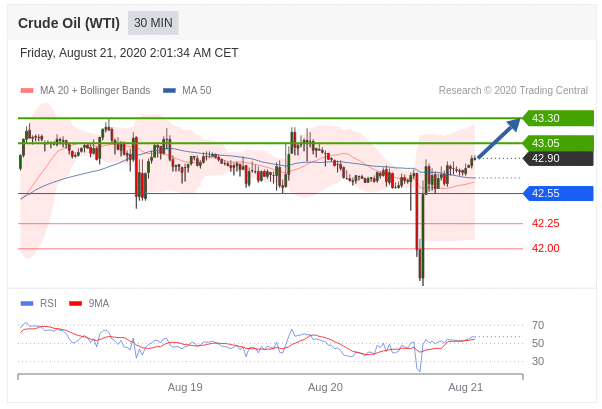Image resolution: width=602 pixels, height=409 pixels.
Task: Click the RSI 50 level label
Action: click(x=538, y=343)
